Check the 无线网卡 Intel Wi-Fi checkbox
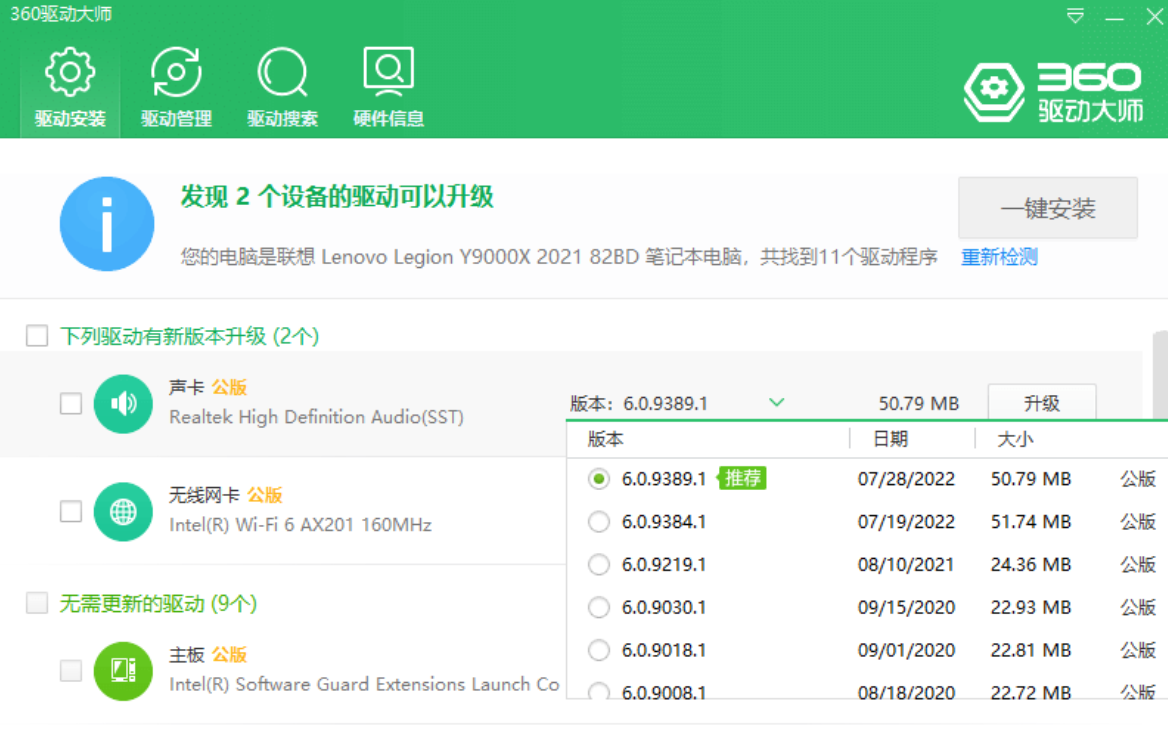1168x740 pixels. click(x=71, y=512)
